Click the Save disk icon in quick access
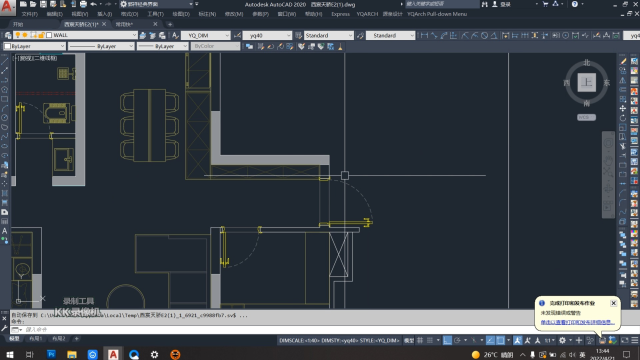The image size is (640, 360). pyautogui.click(x=43, y=4)
